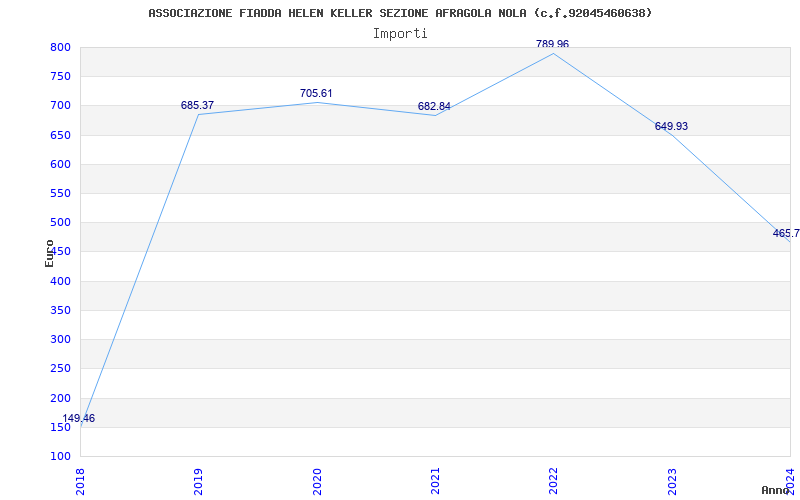Image resolution: width=800 pixels, height=500 pixels.
Task: Select the data label 685.37
Action: point(197,106)
